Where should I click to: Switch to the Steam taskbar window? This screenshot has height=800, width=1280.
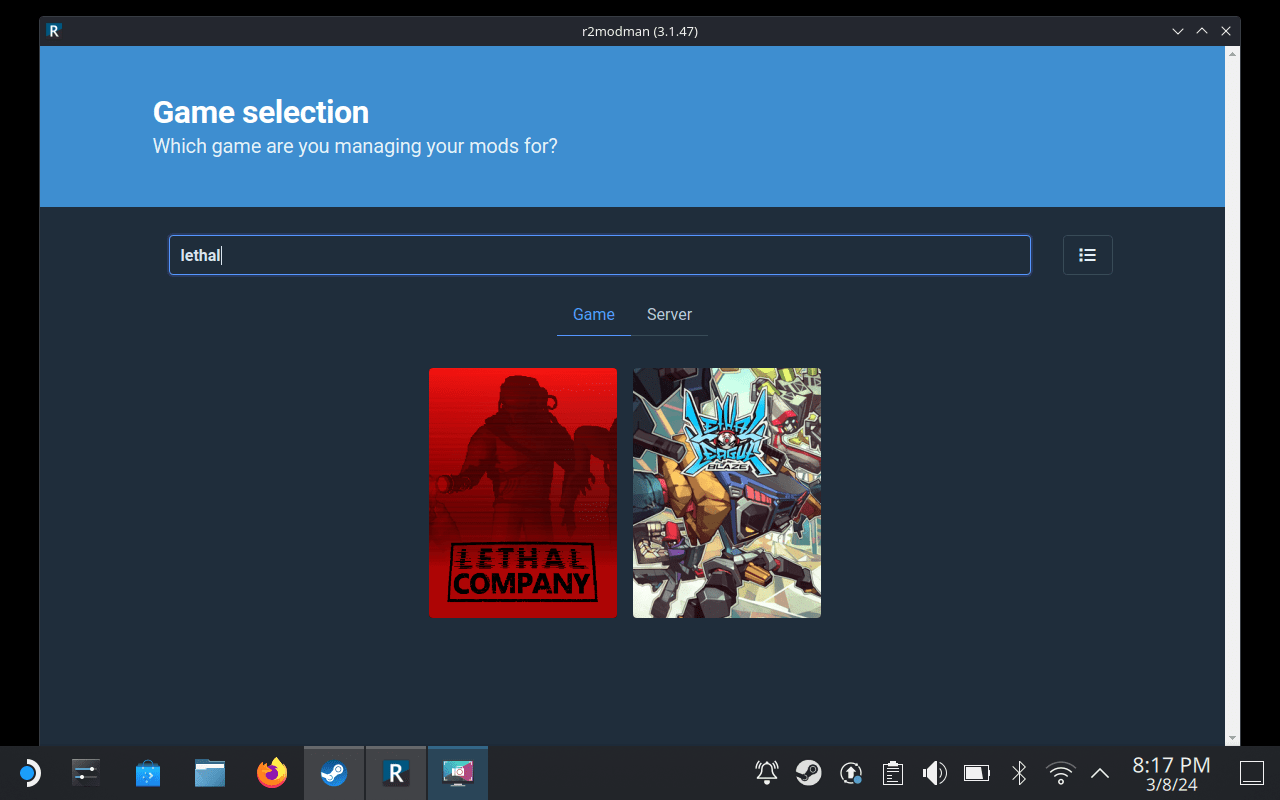pyautogui.click(x=334, y=773)
